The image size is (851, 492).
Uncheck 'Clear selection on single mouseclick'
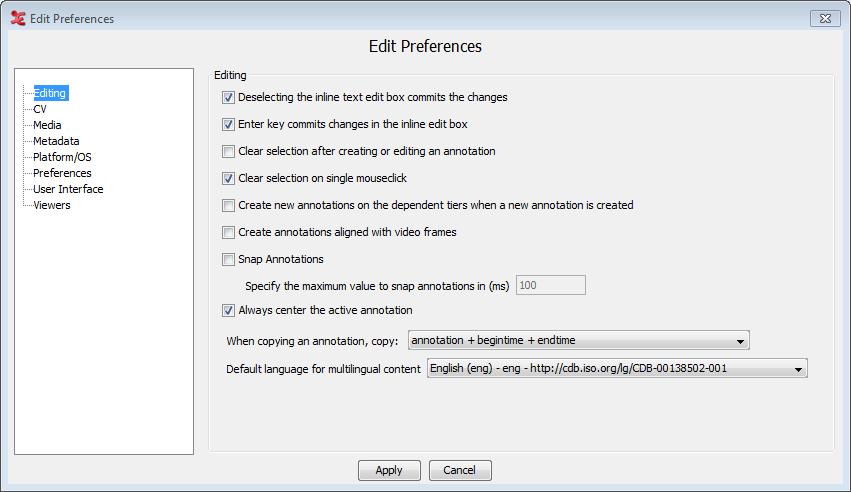228,179
